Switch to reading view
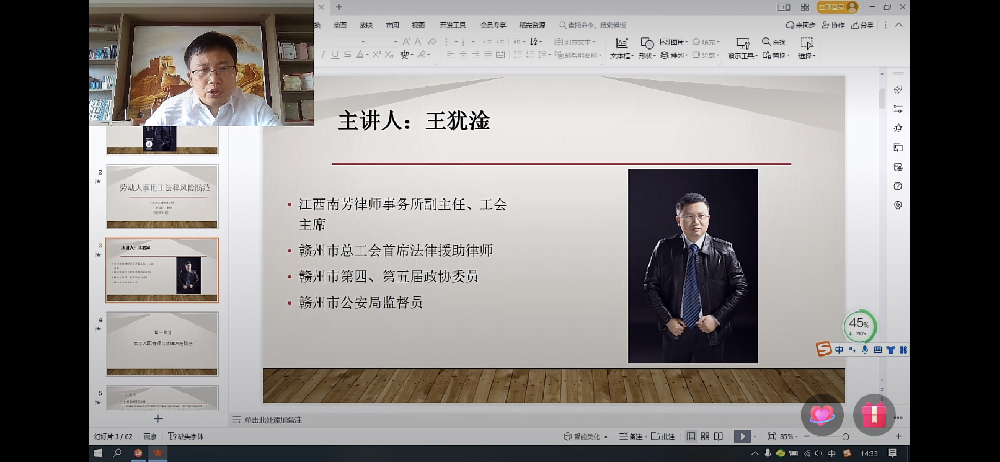 pos(718,436)
